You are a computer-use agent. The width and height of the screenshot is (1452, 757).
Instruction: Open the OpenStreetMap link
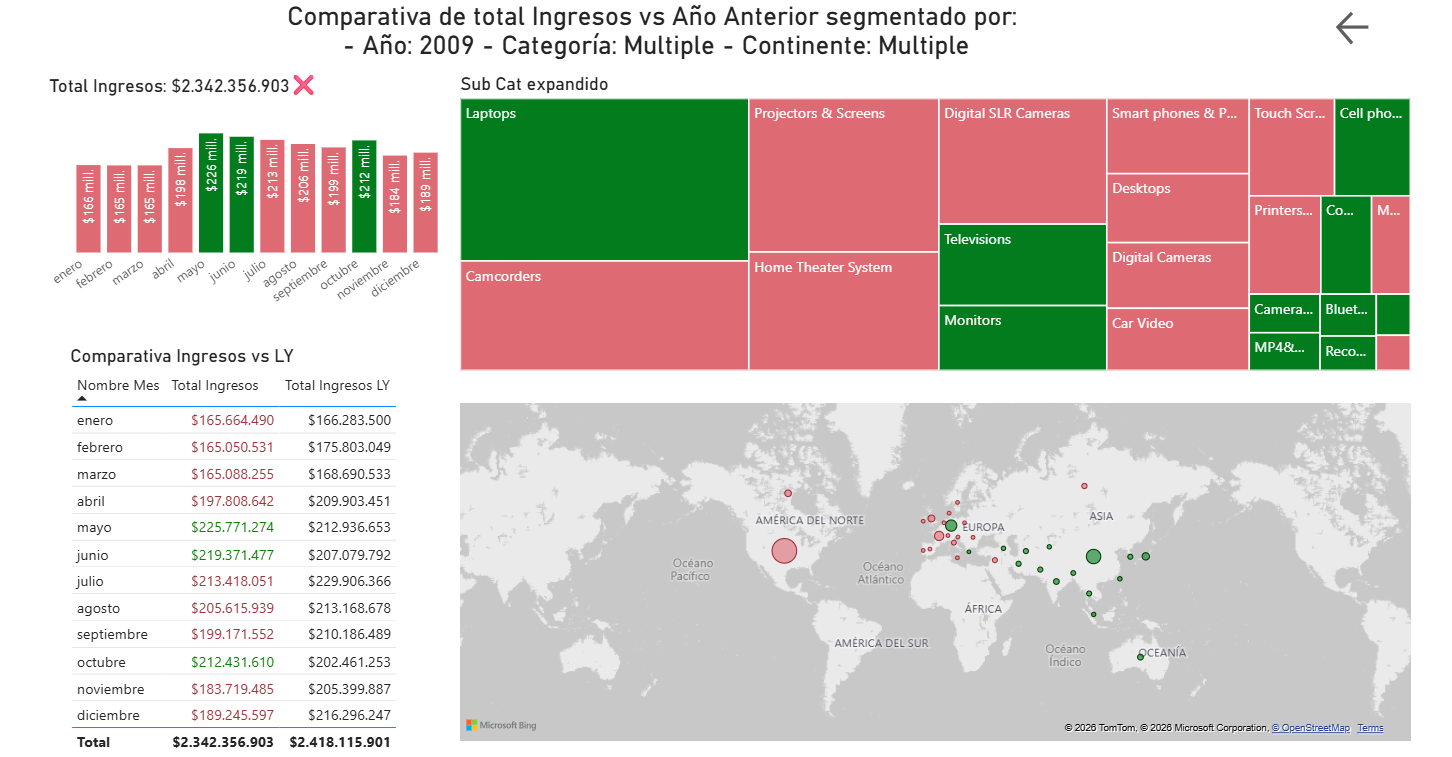1311,728
